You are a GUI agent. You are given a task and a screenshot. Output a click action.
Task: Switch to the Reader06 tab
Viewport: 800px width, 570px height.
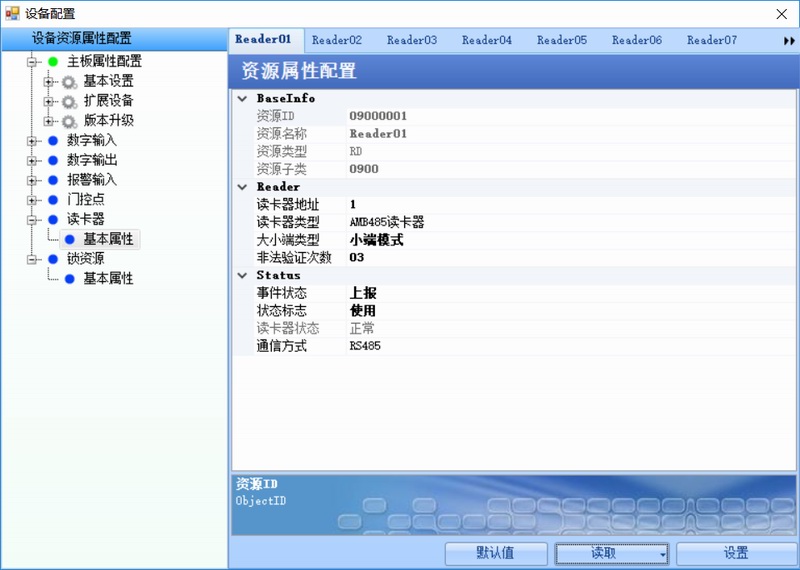tap(637, 40)
